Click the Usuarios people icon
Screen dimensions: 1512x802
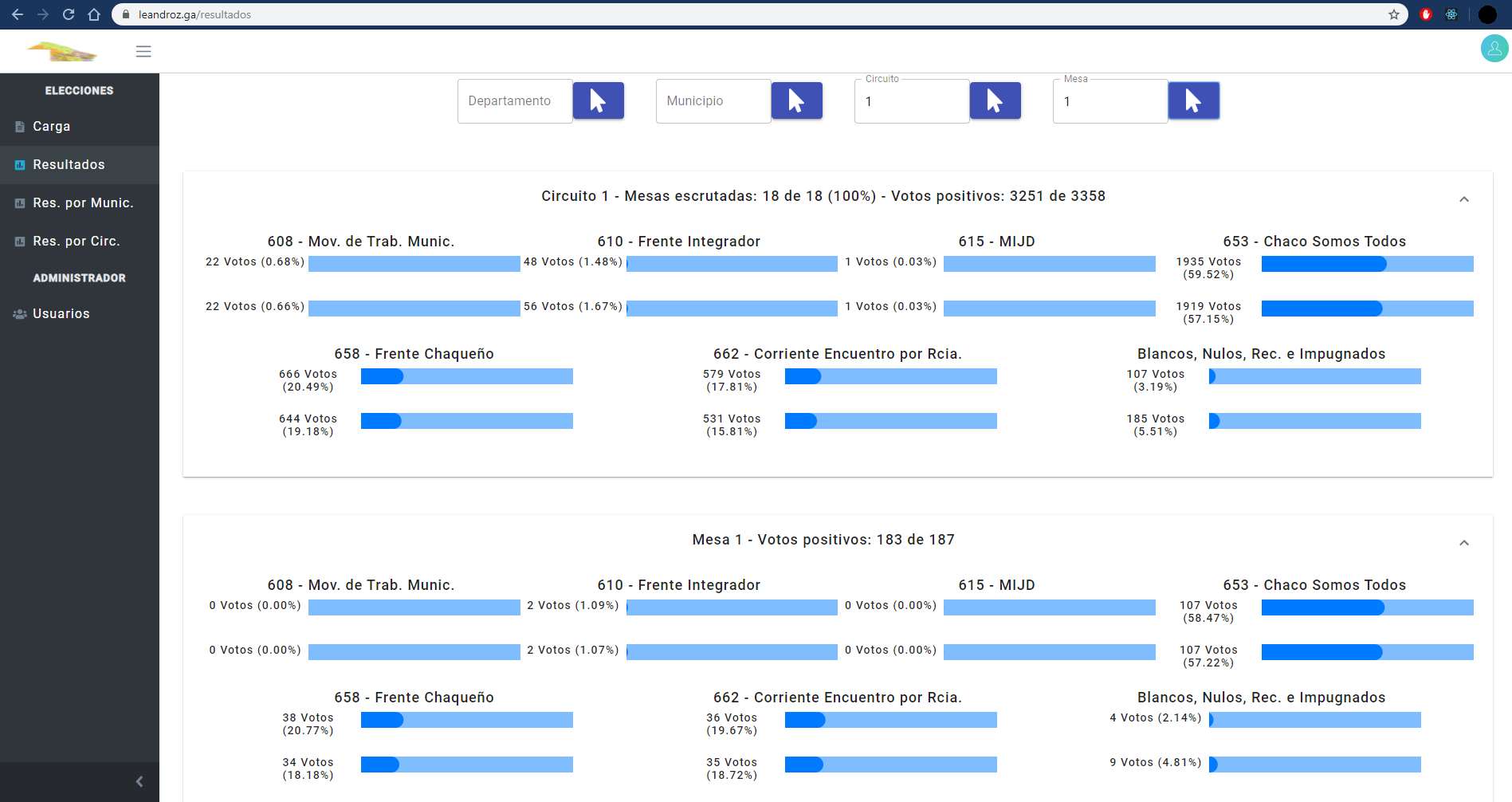(20, 314)
